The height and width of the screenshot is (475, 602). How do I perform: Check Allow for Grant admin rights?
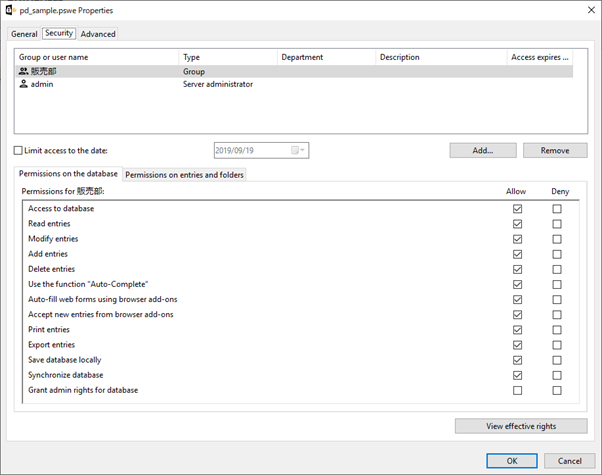(x=517, y=390)
